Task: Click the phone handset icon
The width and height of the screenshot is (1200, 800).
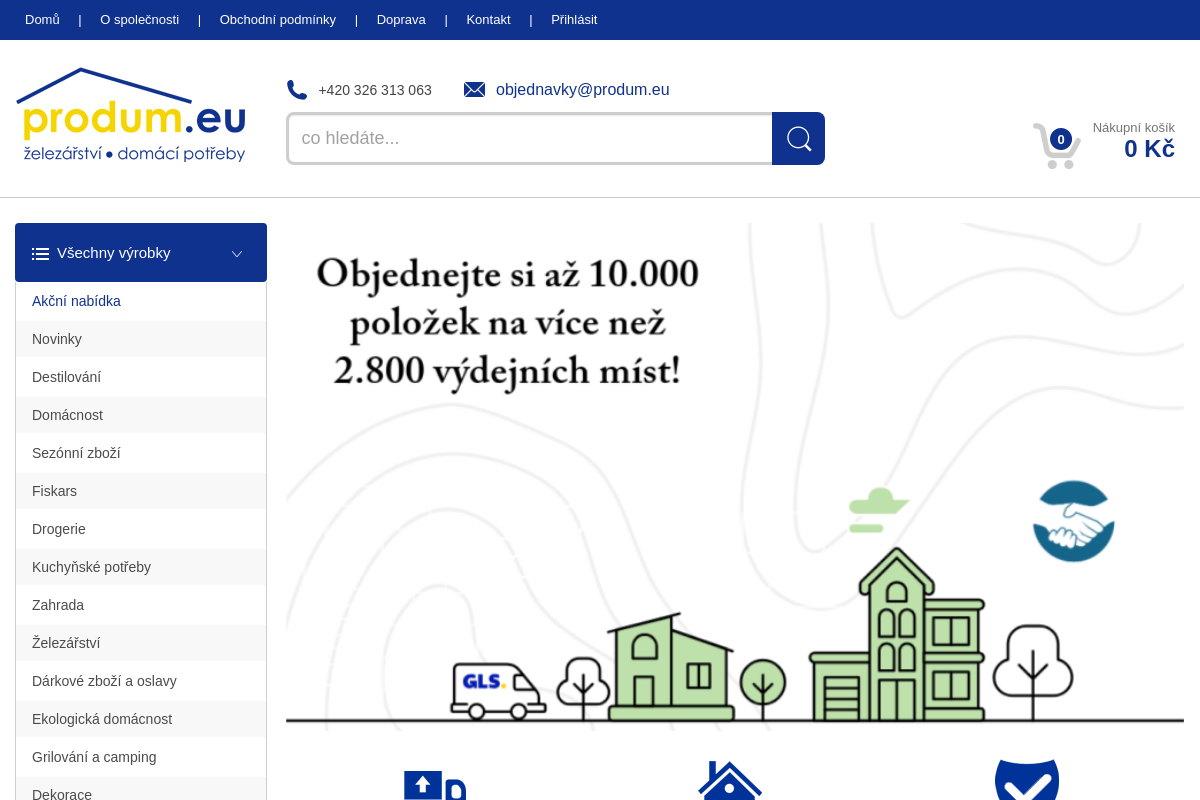Action: click(x=297, y=89)
